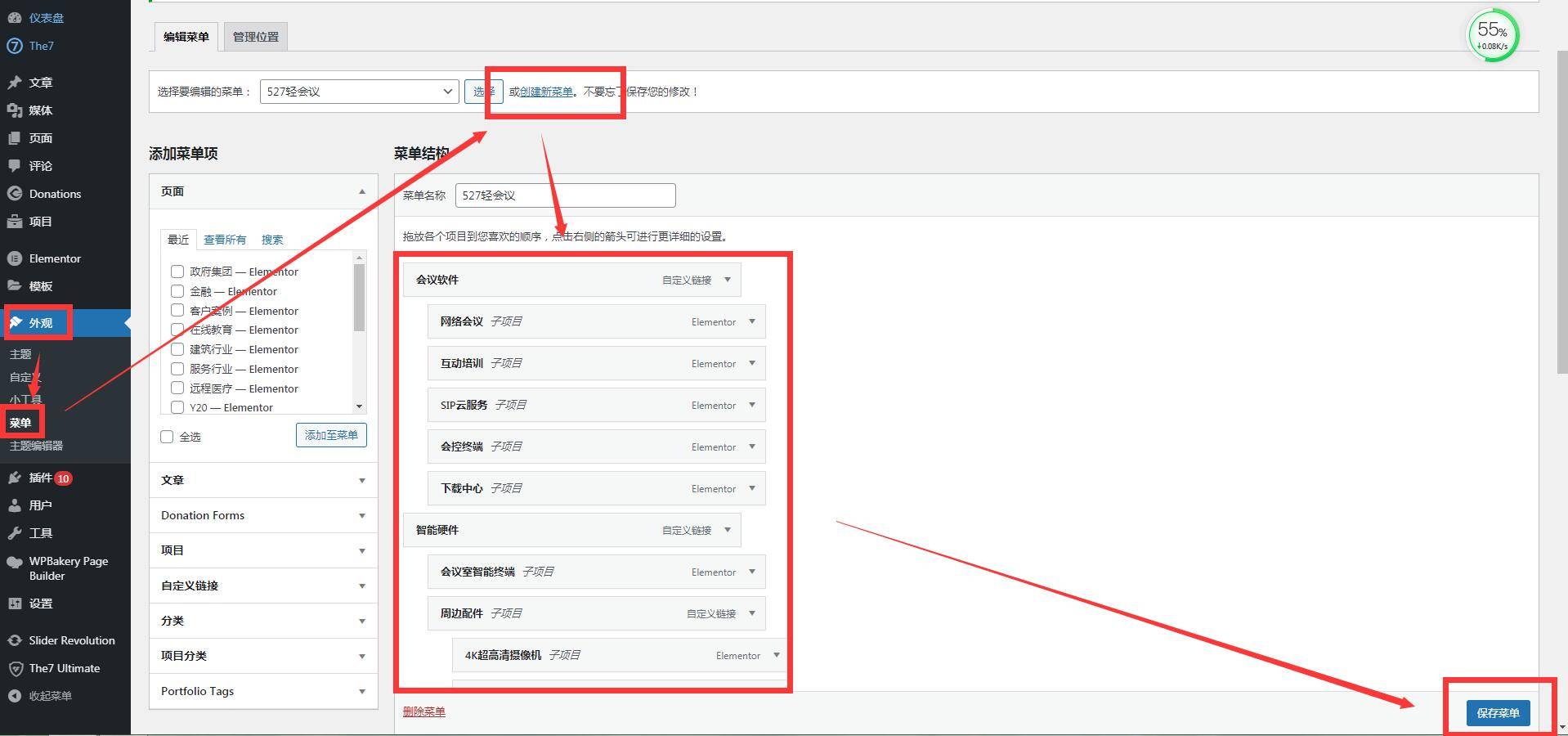
Task: Click the 菜单名称 text field
Action: pyautogui.click(x=565, y=195)
